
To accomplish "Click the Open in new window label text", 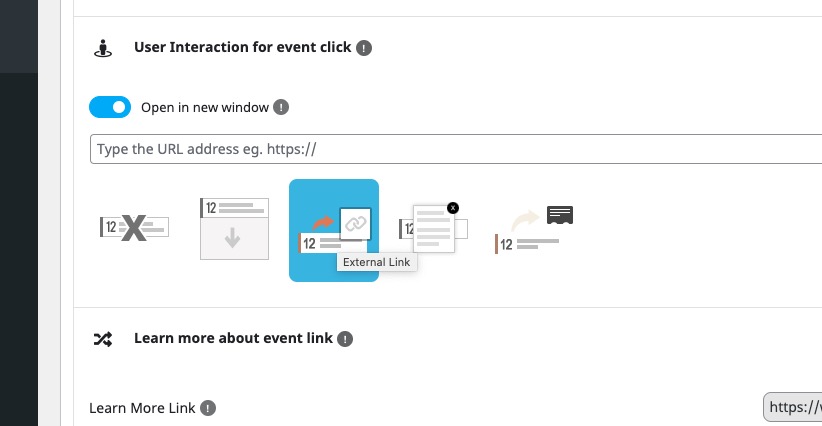I will (x=205, y=107).
